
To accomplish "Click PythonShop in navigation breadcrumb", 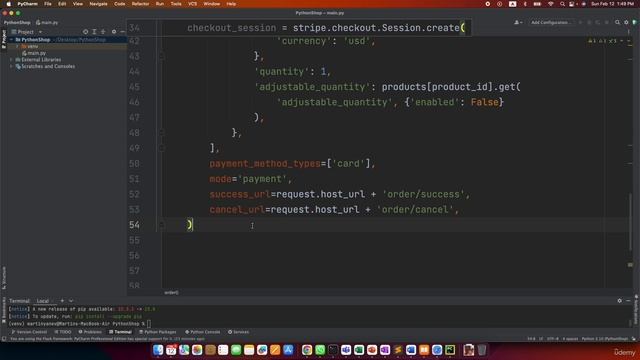I will (17, 22).
